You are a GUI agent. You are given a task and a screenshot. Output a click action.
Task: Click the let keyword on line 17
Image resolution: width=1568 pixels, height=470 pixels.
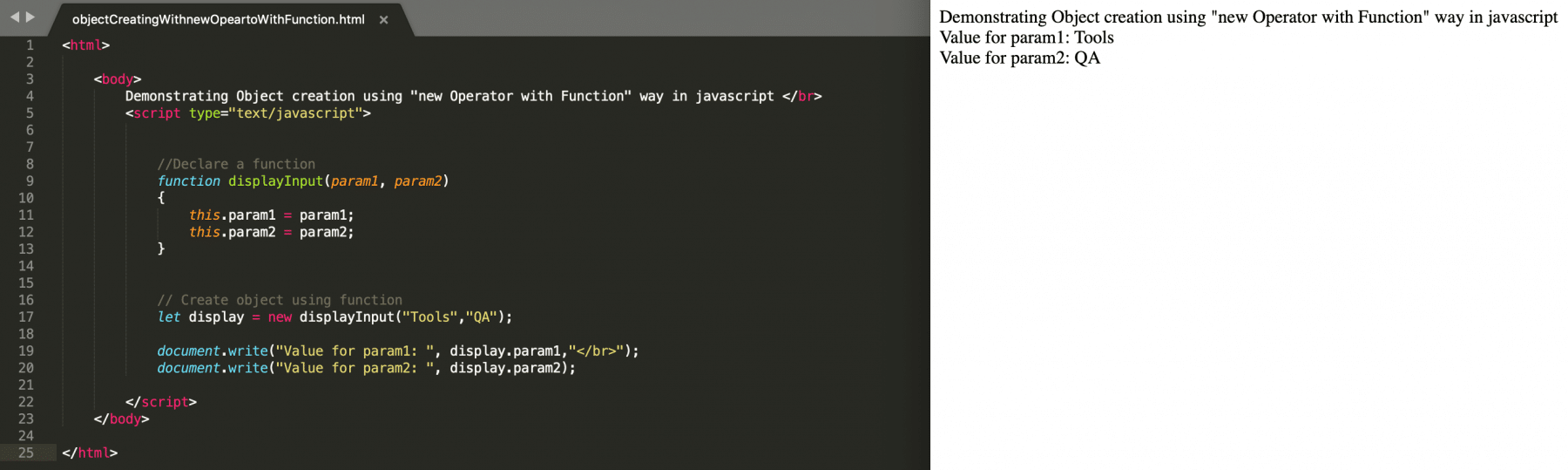pos(169,317)
